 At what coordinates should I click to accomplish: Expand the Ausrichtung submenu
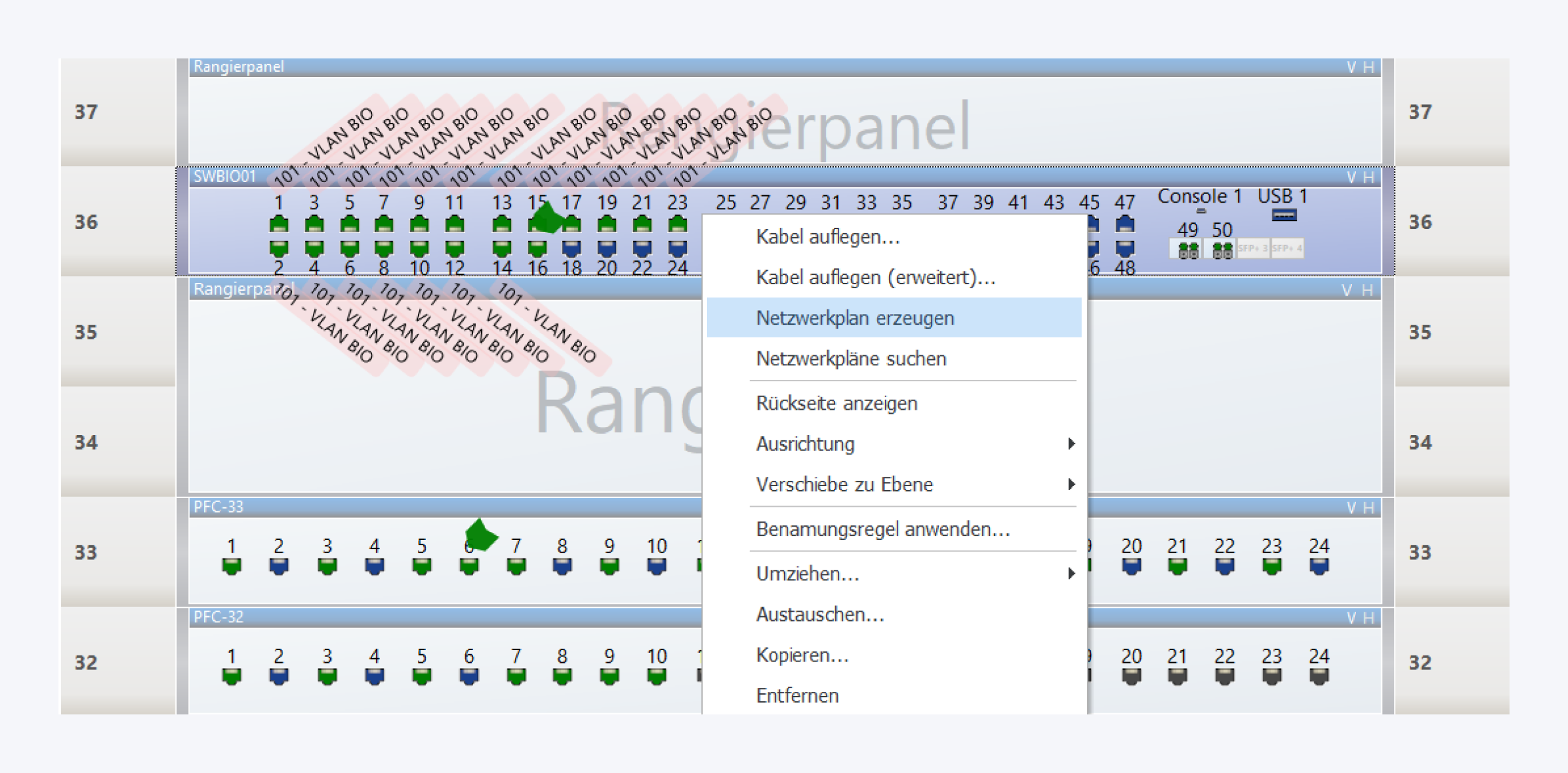coord(805,444)
